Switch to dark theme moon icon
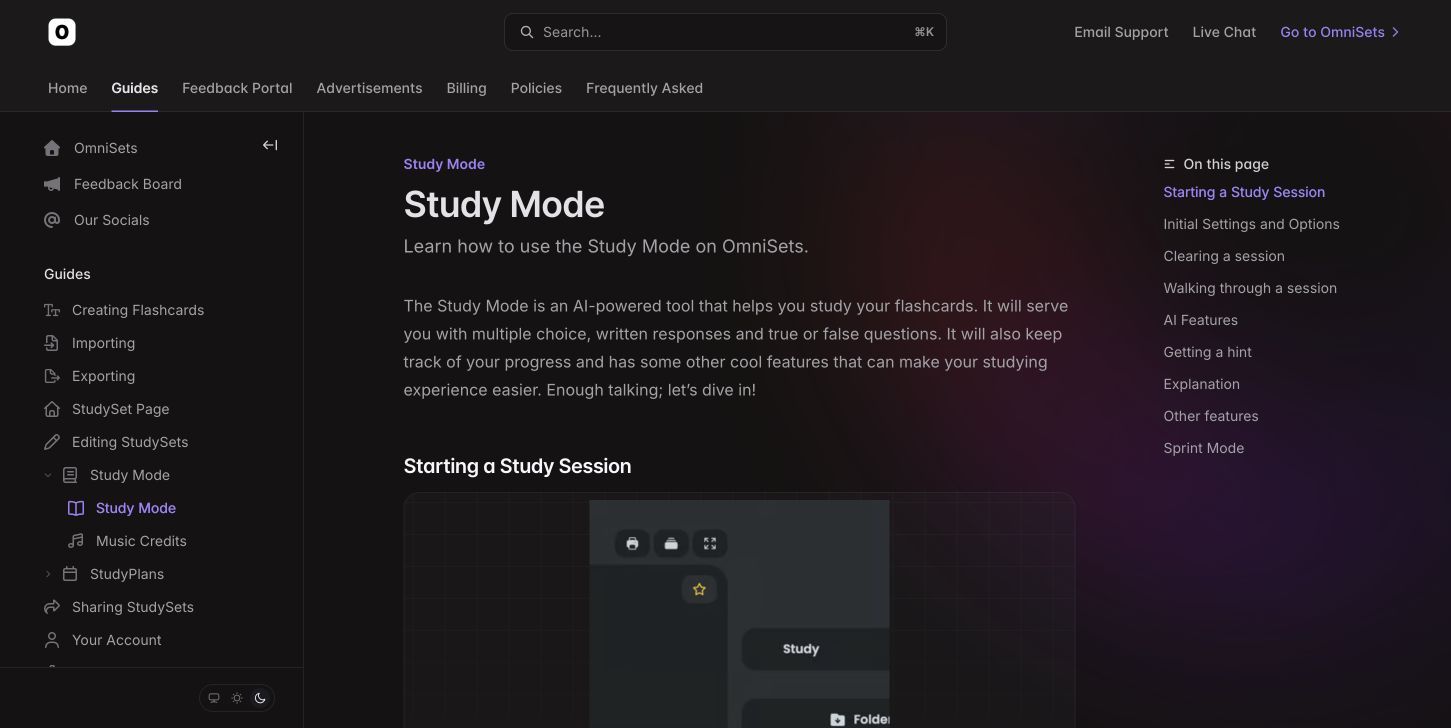The image size is (1451, 728). [260, 698]
